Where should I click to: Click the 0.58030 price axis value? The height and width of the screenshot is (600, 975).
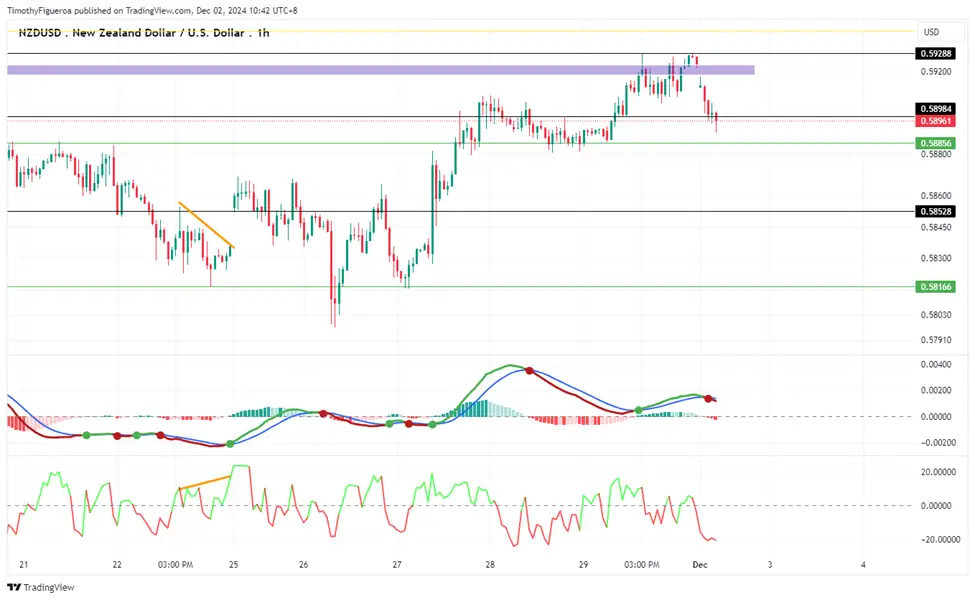pos(936,315)
